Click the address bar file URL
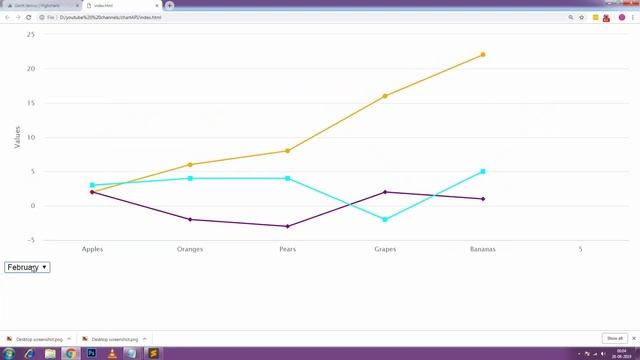 pyautogui.click(x=110, y=18)
